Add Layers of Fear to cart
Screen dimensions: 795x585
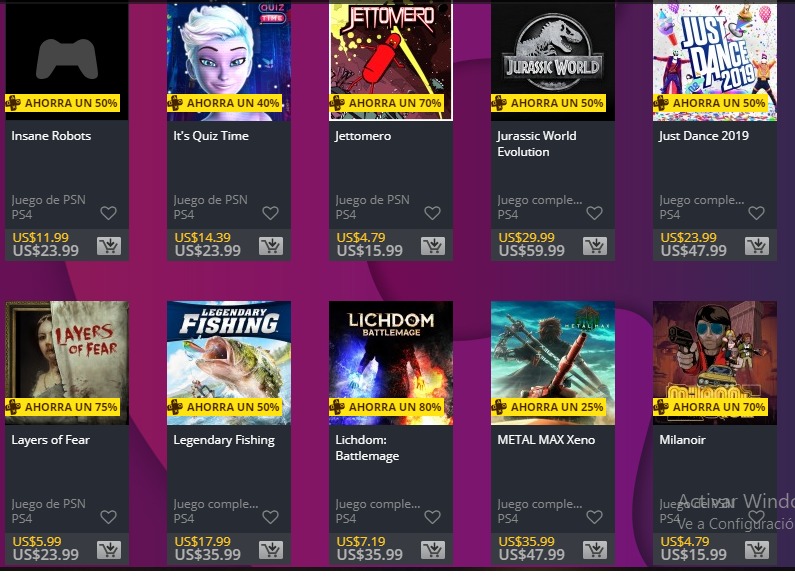click(109, 550)
